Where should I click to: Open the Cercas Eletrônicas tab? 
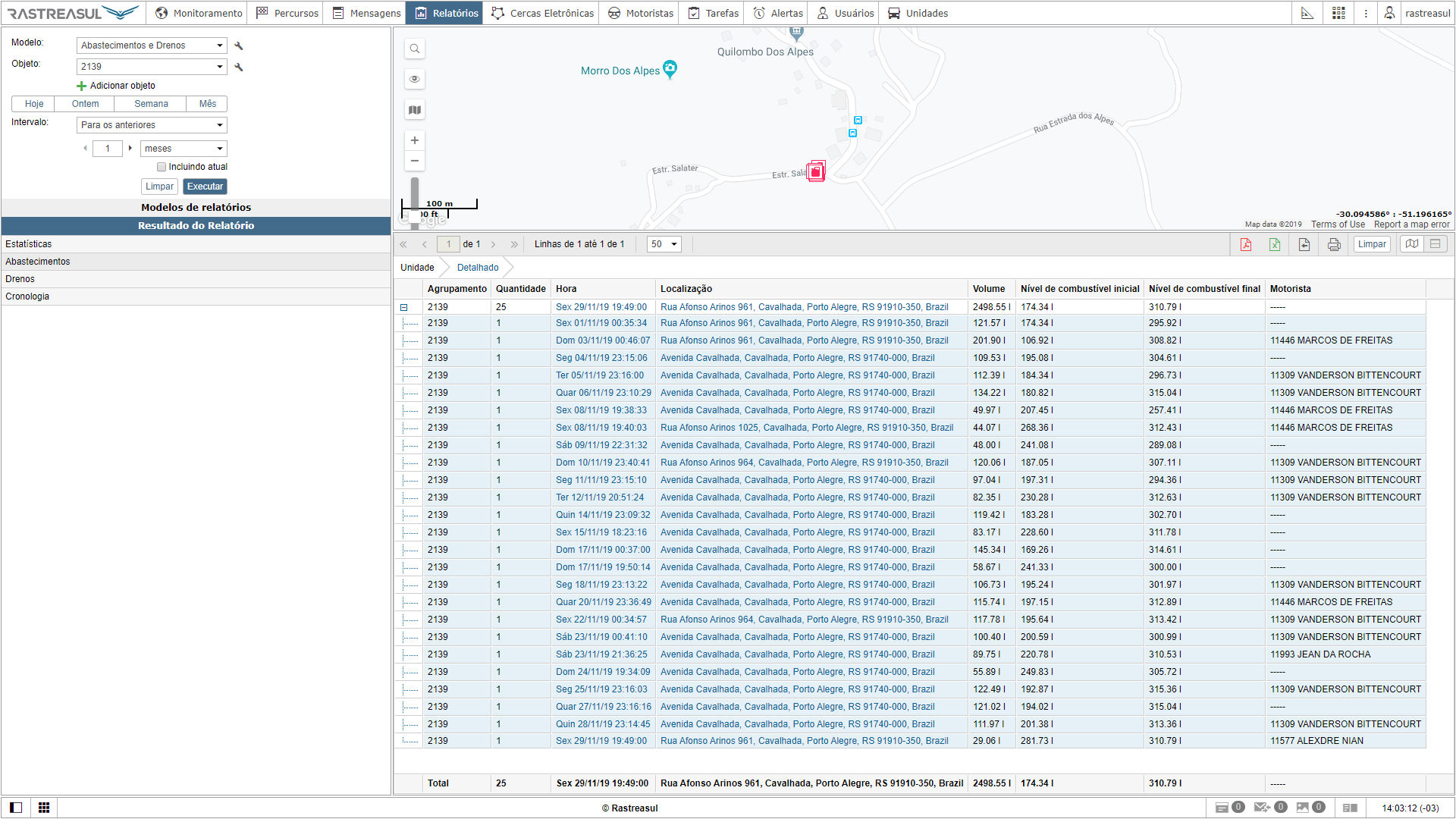click(x=543, y=13)
